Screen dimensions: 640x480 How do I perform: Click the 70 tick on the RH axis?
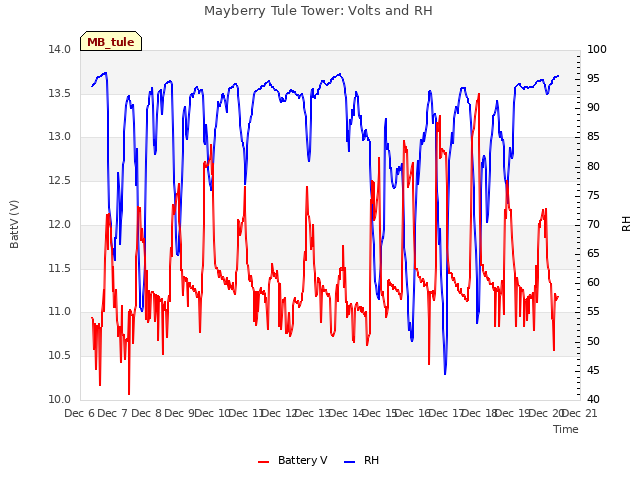[x=593, y=224]
